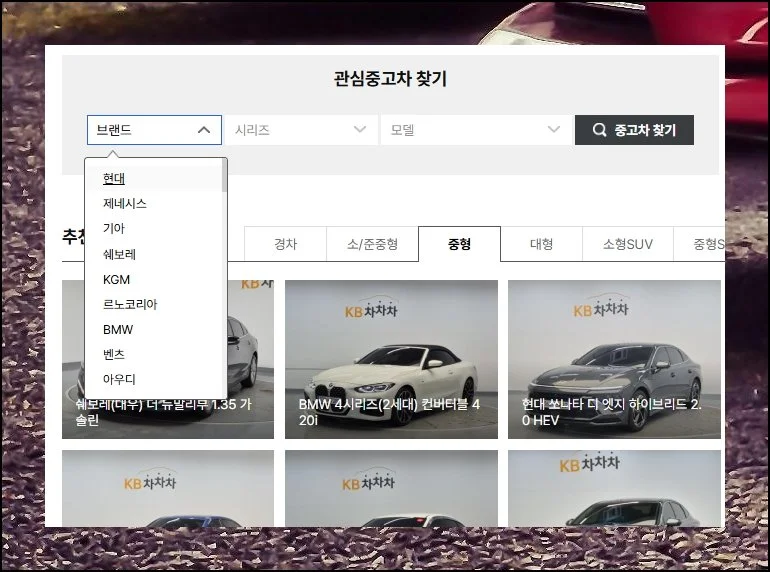
Task: Switch to the 경차 tab
Action: [x=285, y=244]
